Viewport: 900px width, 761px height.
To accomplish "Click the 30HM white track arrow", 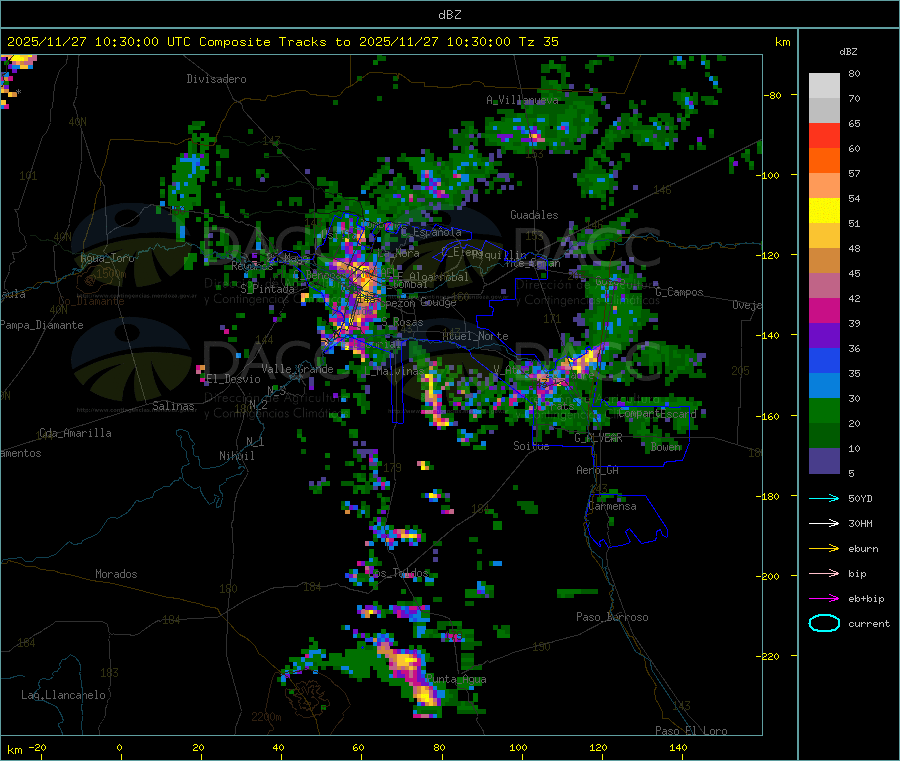I will point(824,523).
